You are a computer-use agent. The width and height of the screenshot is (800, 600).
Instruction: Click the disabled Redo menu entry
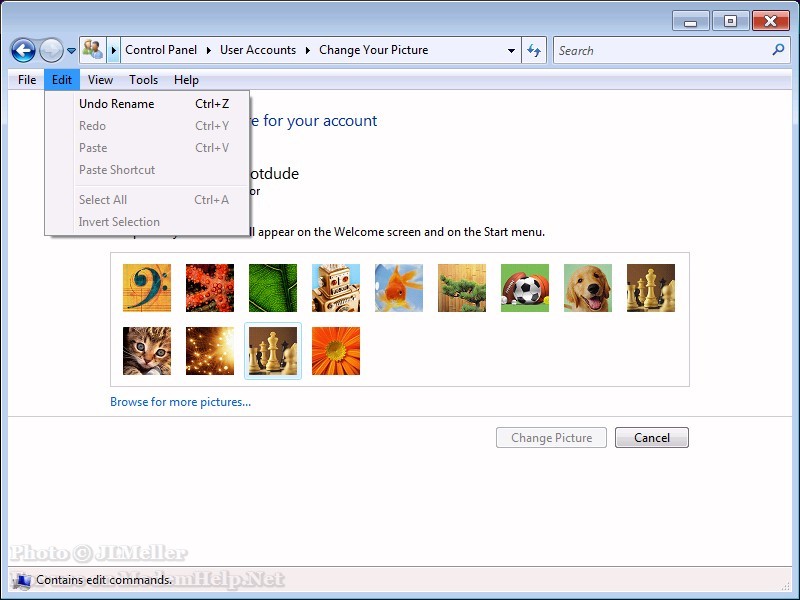click(147, 126)
